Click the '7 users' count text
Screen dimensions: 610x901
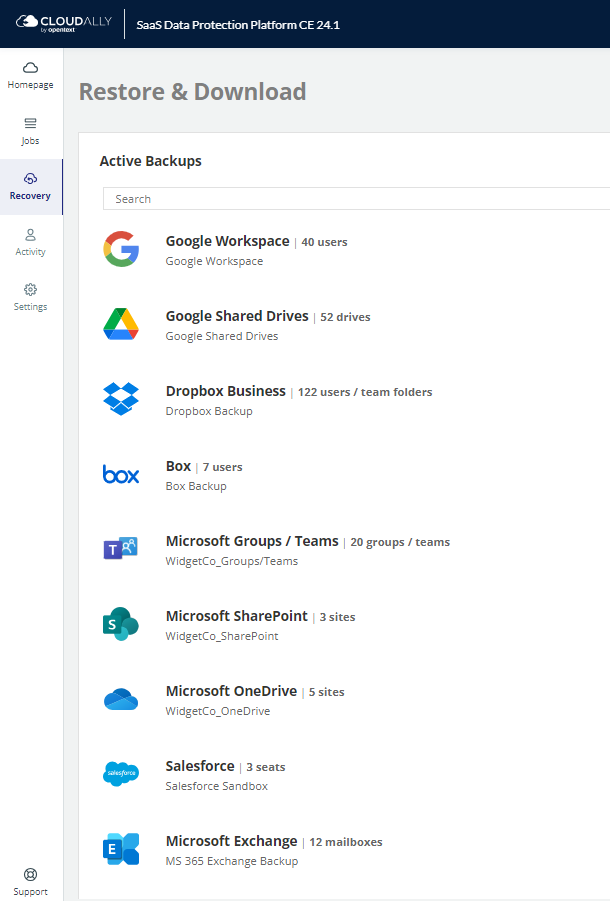coord(223,467)
